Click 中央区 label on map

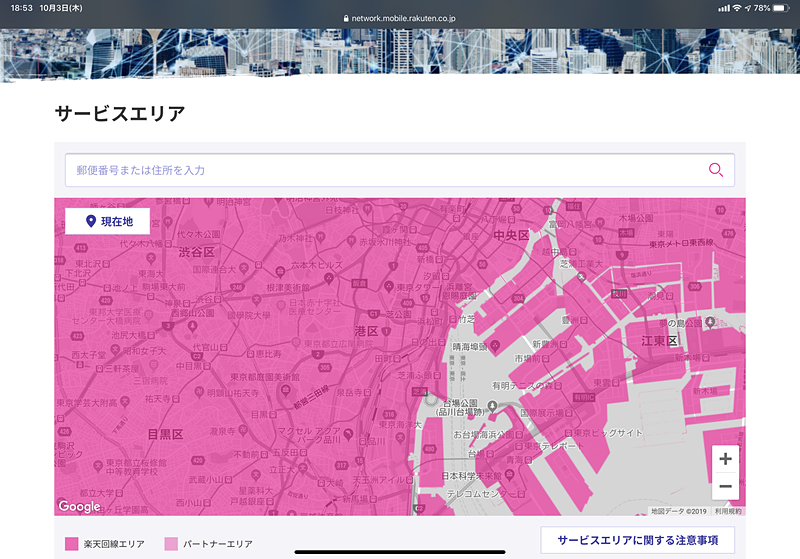pyautogui.click(x=511, y=235)
